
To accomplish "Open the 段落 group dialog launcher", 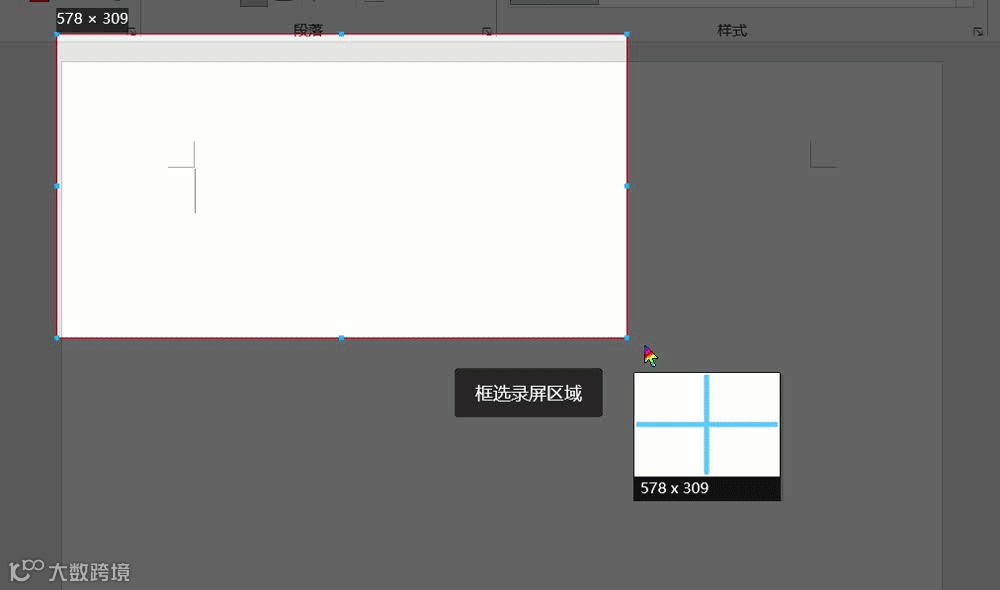I will coord(487,31).
